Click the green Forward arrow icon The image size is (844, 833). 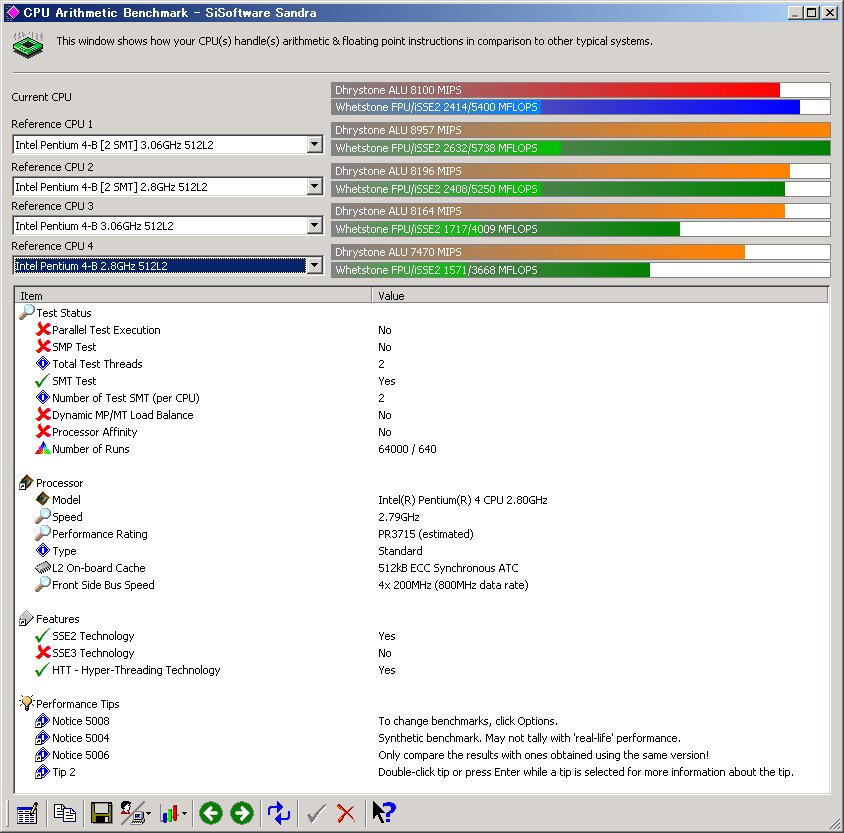coord(242,813)
